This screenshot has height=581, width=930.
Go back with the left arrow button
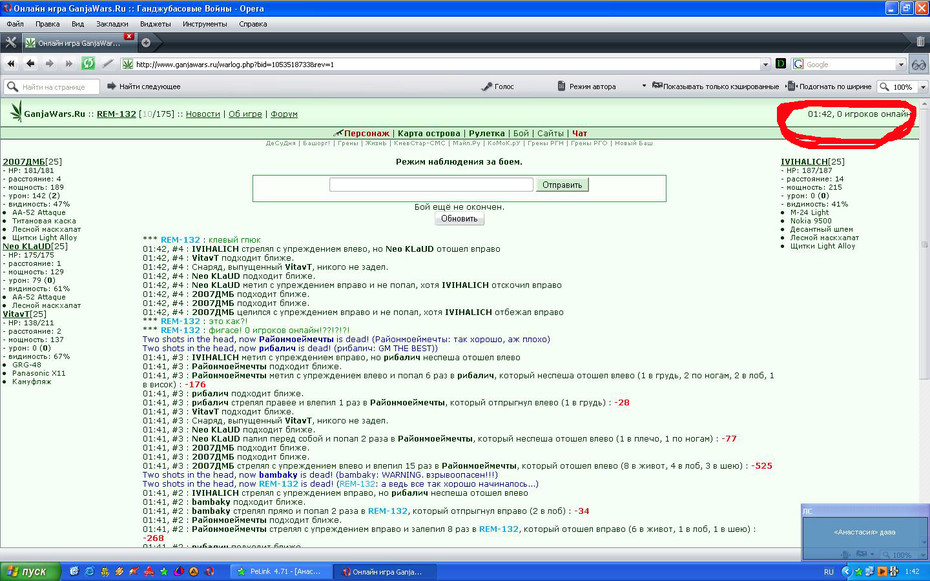pos(30,63)
